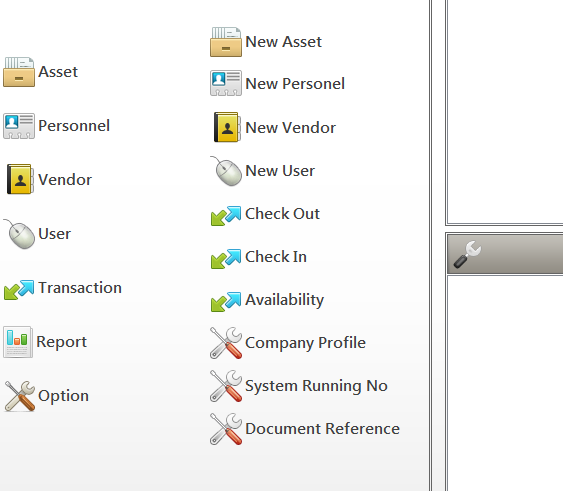Open the Vendor menu item
Image resolution: width=563 pixels, height=491 pixels.
[x=65, y=180]
